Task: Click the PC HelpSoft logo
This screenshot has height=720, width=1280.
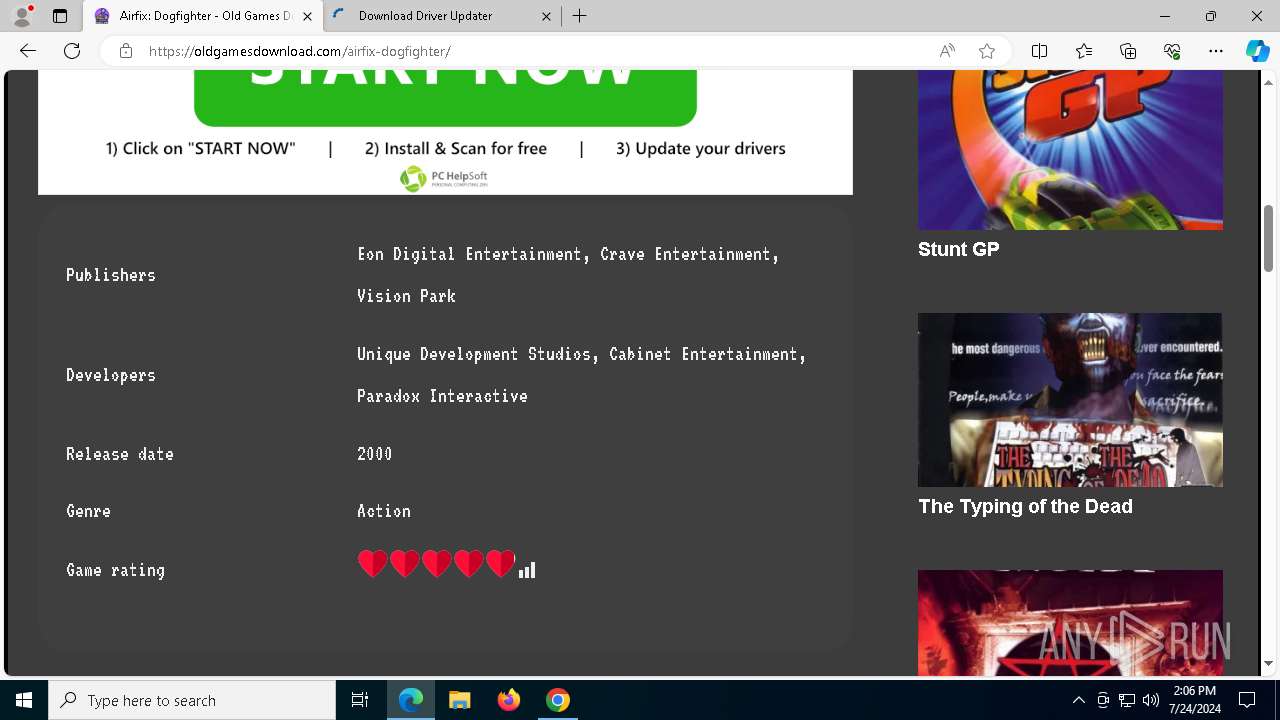Action: (x=444, y=179)
